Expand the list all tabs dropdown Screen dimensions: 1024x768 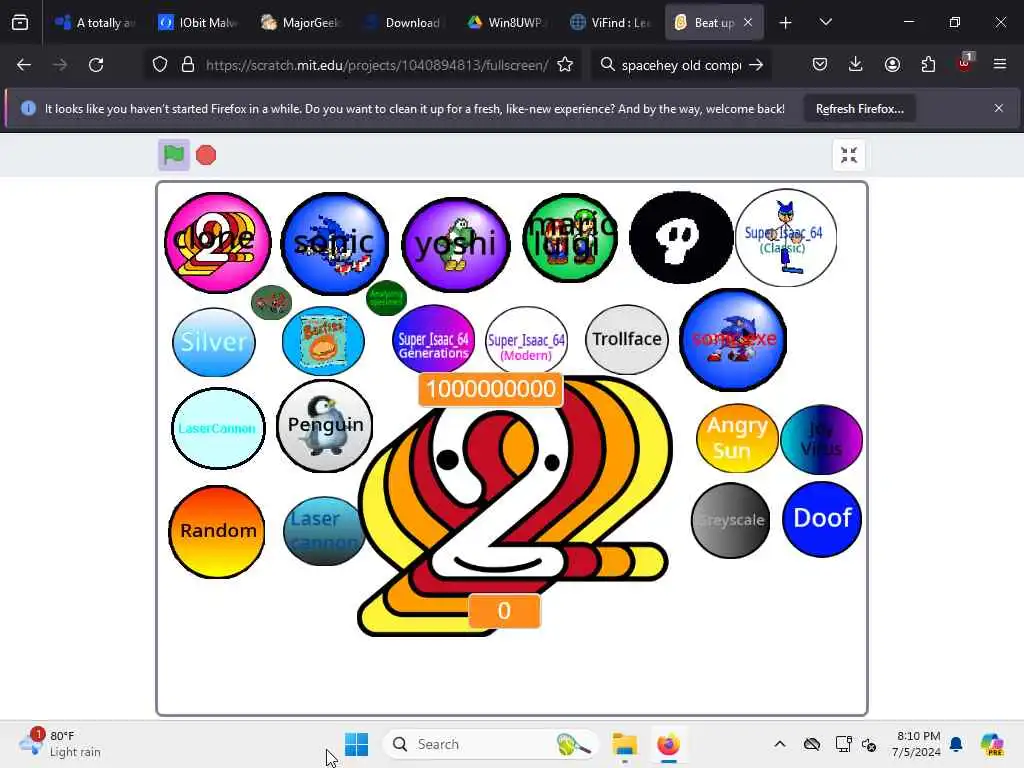pyautogui.click(x=825, y=23)
